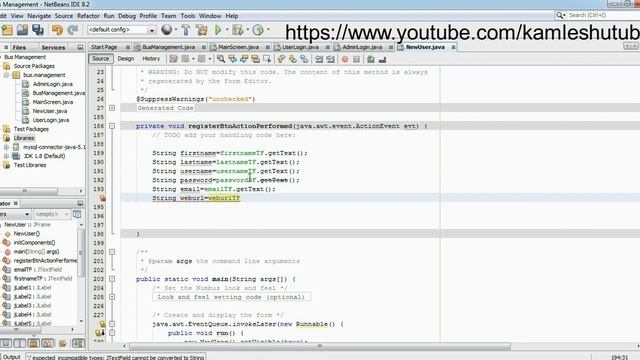Image resolution: width=640 pixels, height=360 pixels.
Task: Open the Tools menu
Action: point(188,16)
